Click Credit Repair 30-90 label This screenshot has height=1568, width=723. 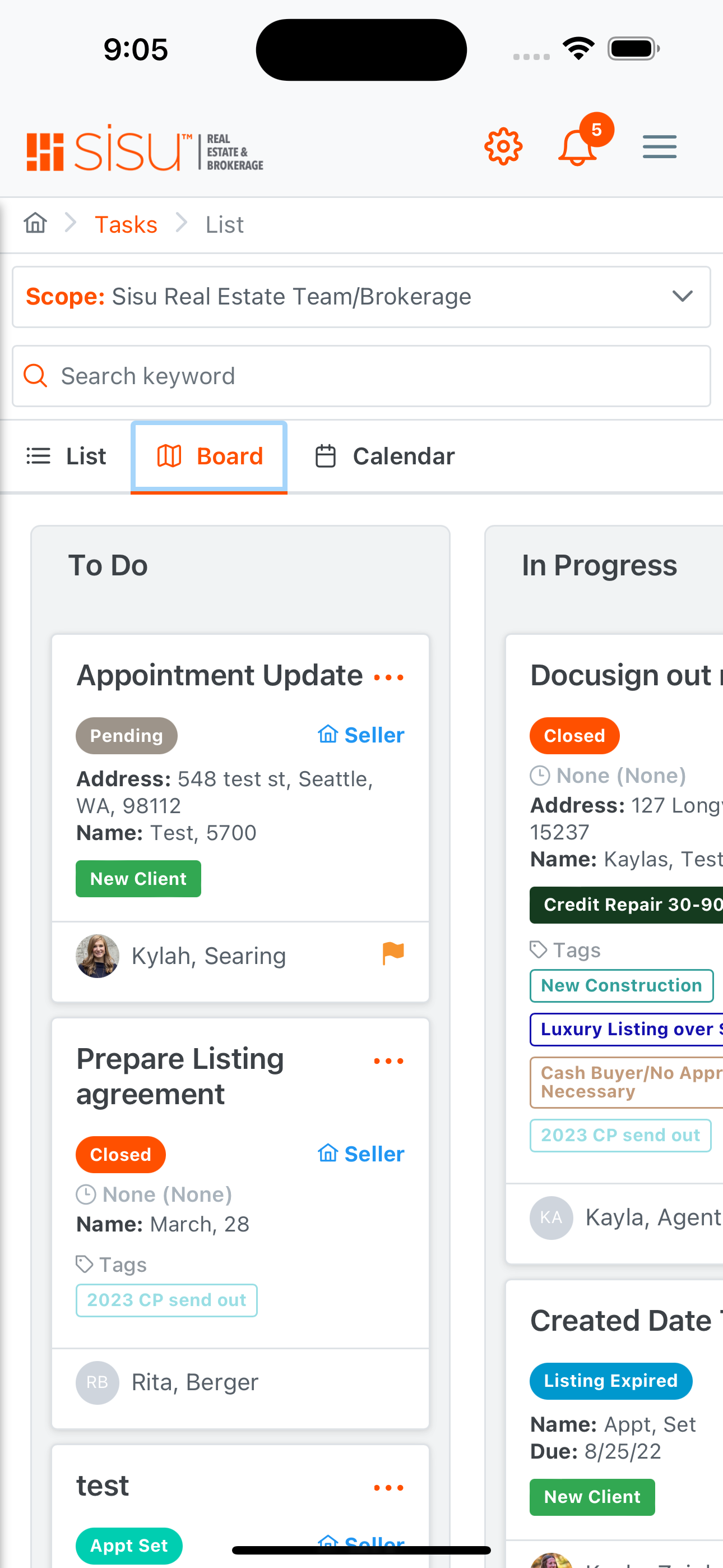pos(626,905)
